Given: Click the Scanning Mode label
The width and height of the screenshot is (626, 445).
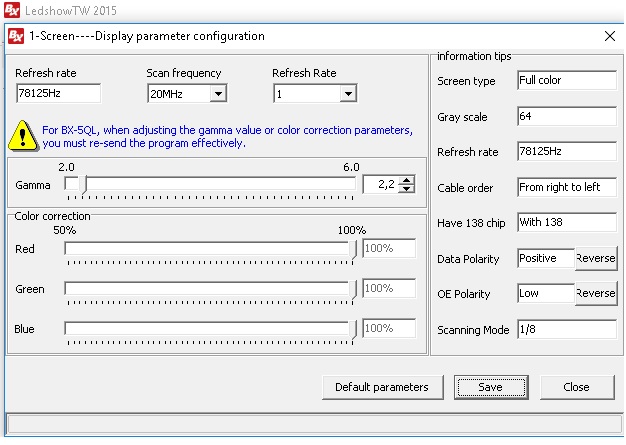Looking at the screenshot, I should coord(473,330).
